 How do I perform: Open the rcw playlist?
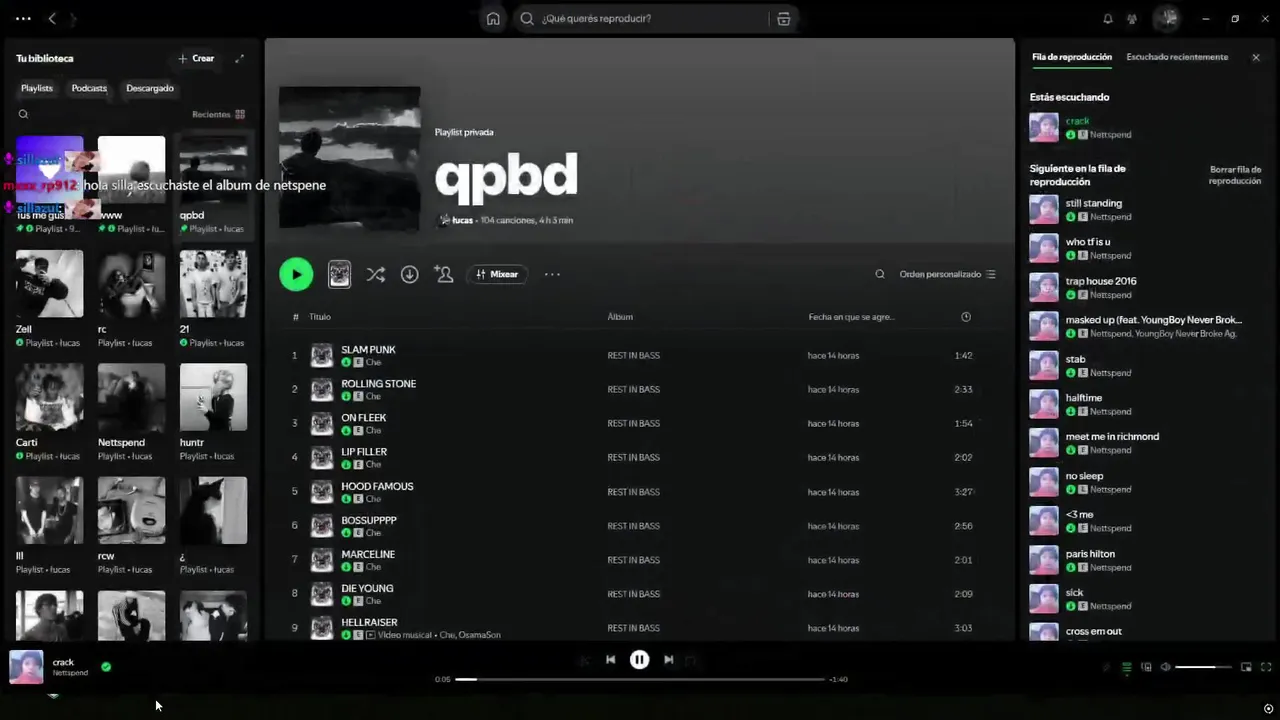131,525
